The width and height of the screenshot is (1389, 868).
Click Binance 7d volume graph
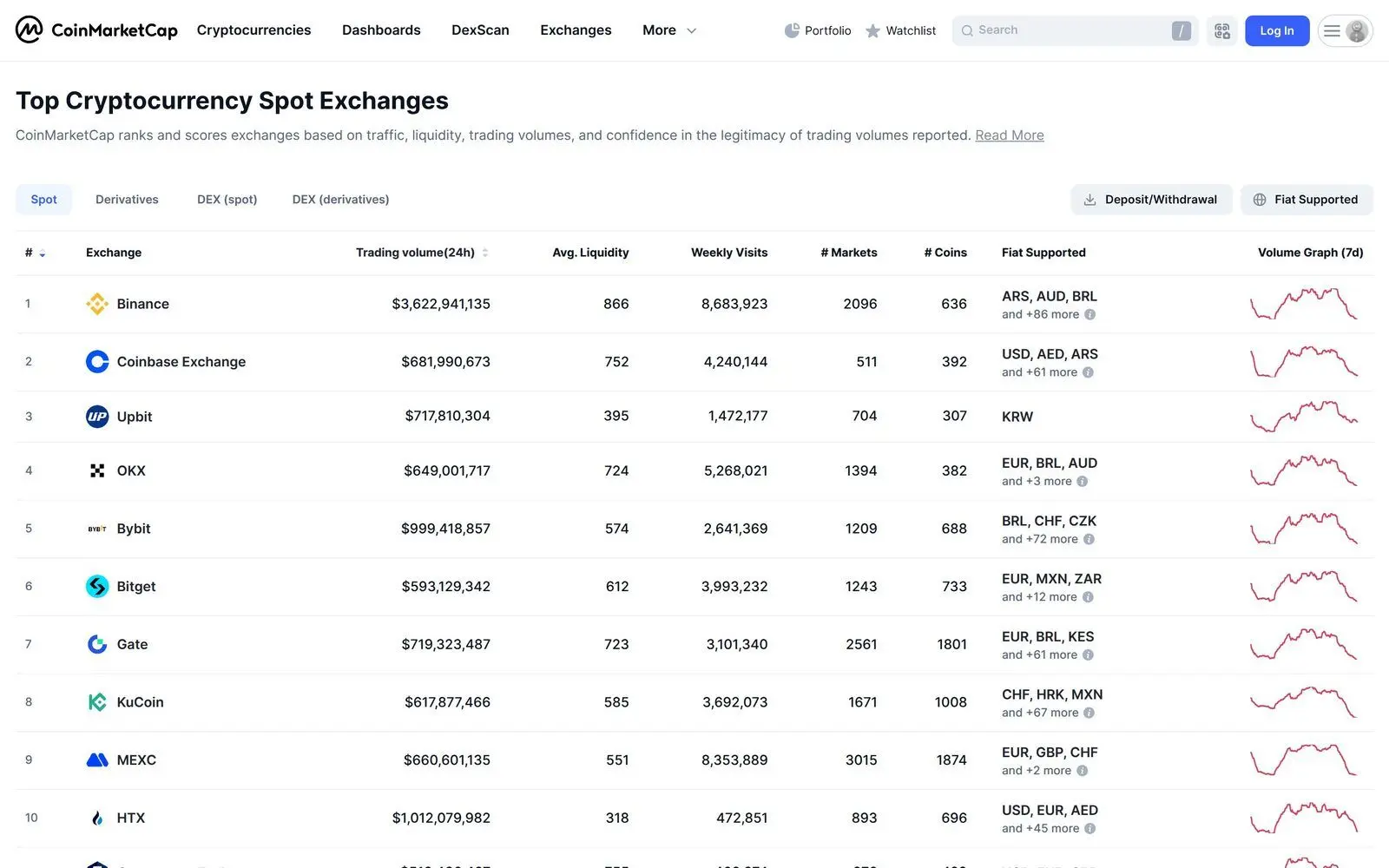[1303, 304]
